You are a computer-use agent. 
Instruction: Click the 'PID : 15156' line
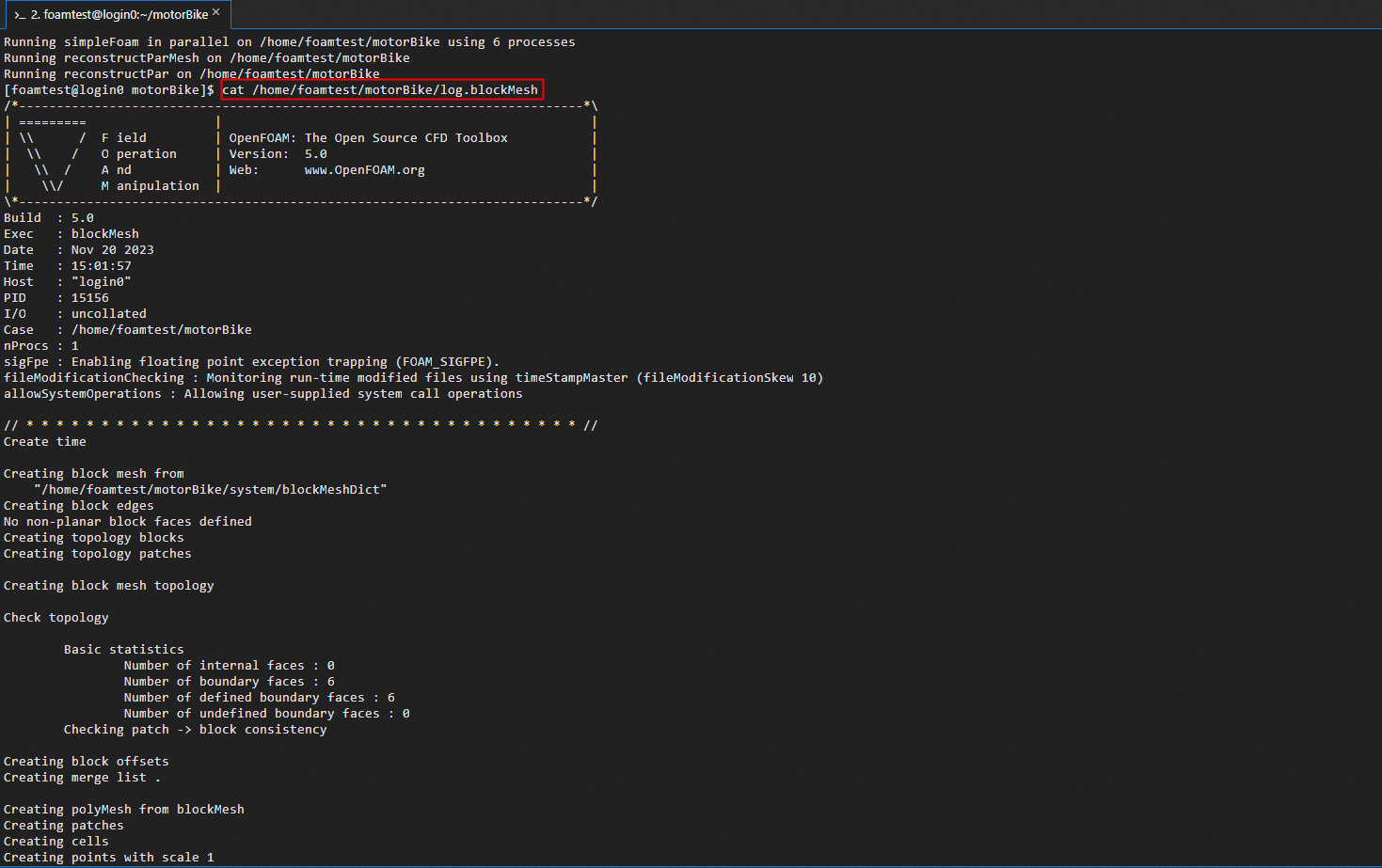click(56, 298)
